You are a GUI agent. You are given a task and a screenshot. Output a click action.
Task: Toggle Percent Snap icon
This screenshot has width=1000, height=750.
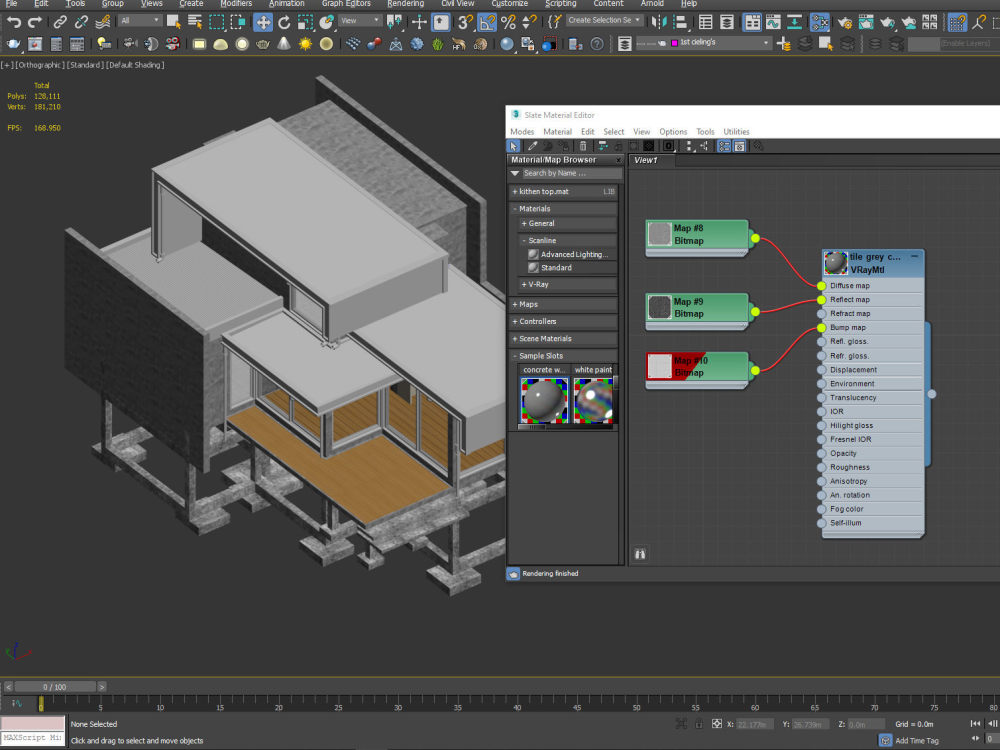pyautogui.click(x=508, y=22)
